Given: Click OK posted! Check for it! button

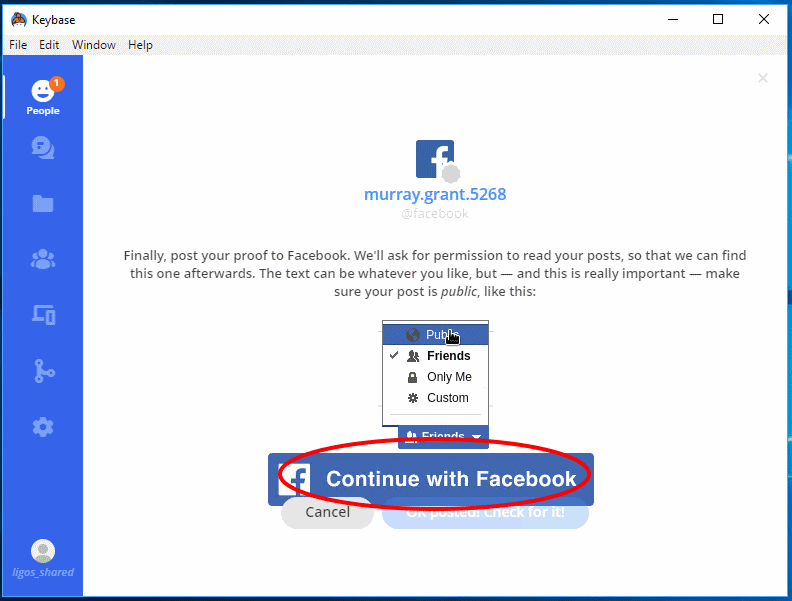Looking at the screenshot, I should (x=485, y=513).
